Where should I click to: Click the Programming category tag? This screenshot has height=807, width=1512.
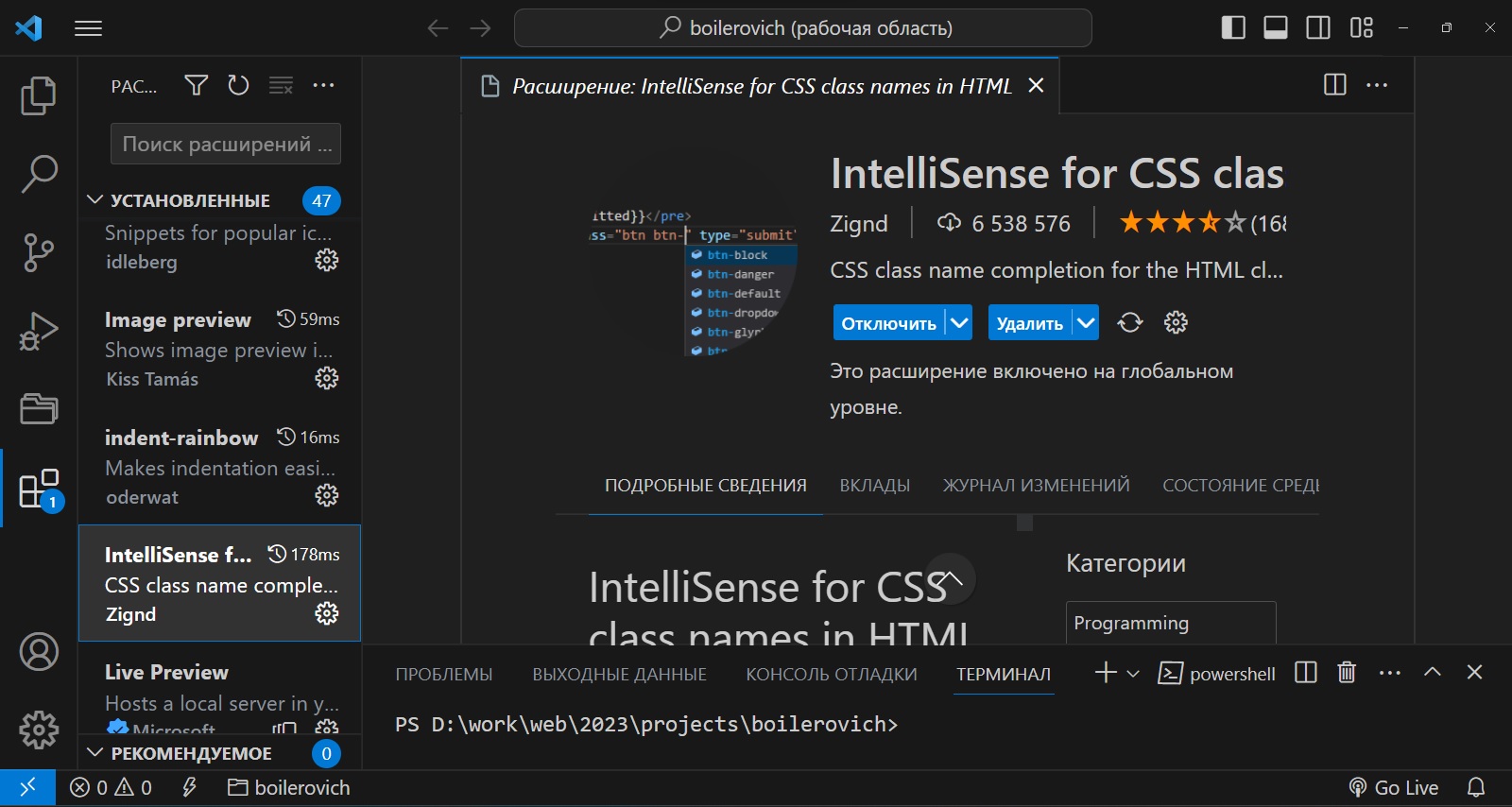click(x=1171, y=623)
